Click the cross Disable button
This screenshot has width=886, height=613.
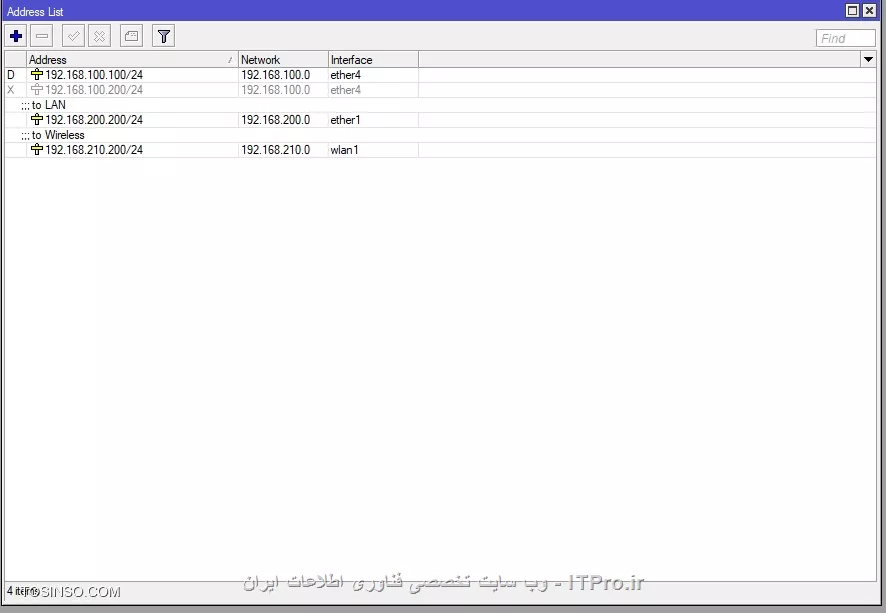(x=99, y=37)
